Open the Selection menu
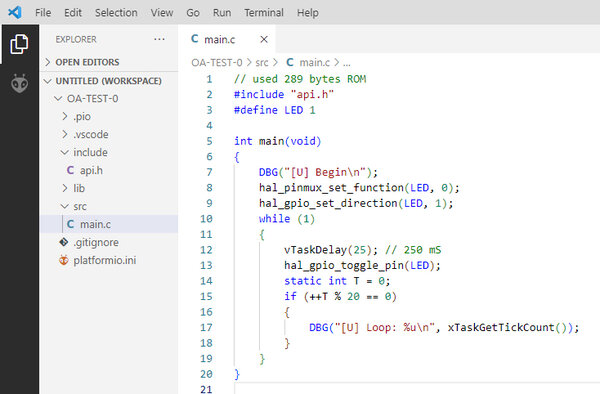 tap(116, 13)
